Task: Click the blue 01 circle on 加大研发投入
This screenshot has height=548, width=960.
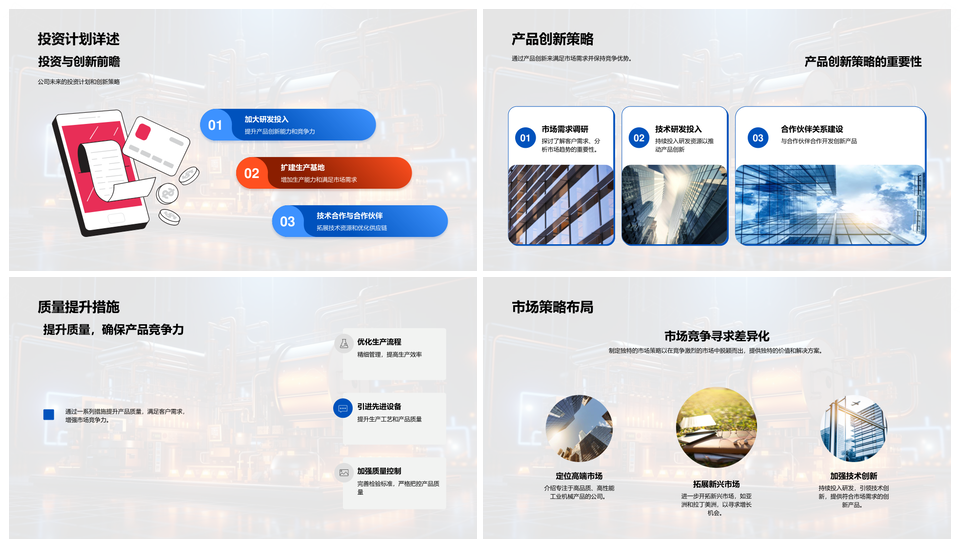Action: pyautogui.click(x=216, y=125)
